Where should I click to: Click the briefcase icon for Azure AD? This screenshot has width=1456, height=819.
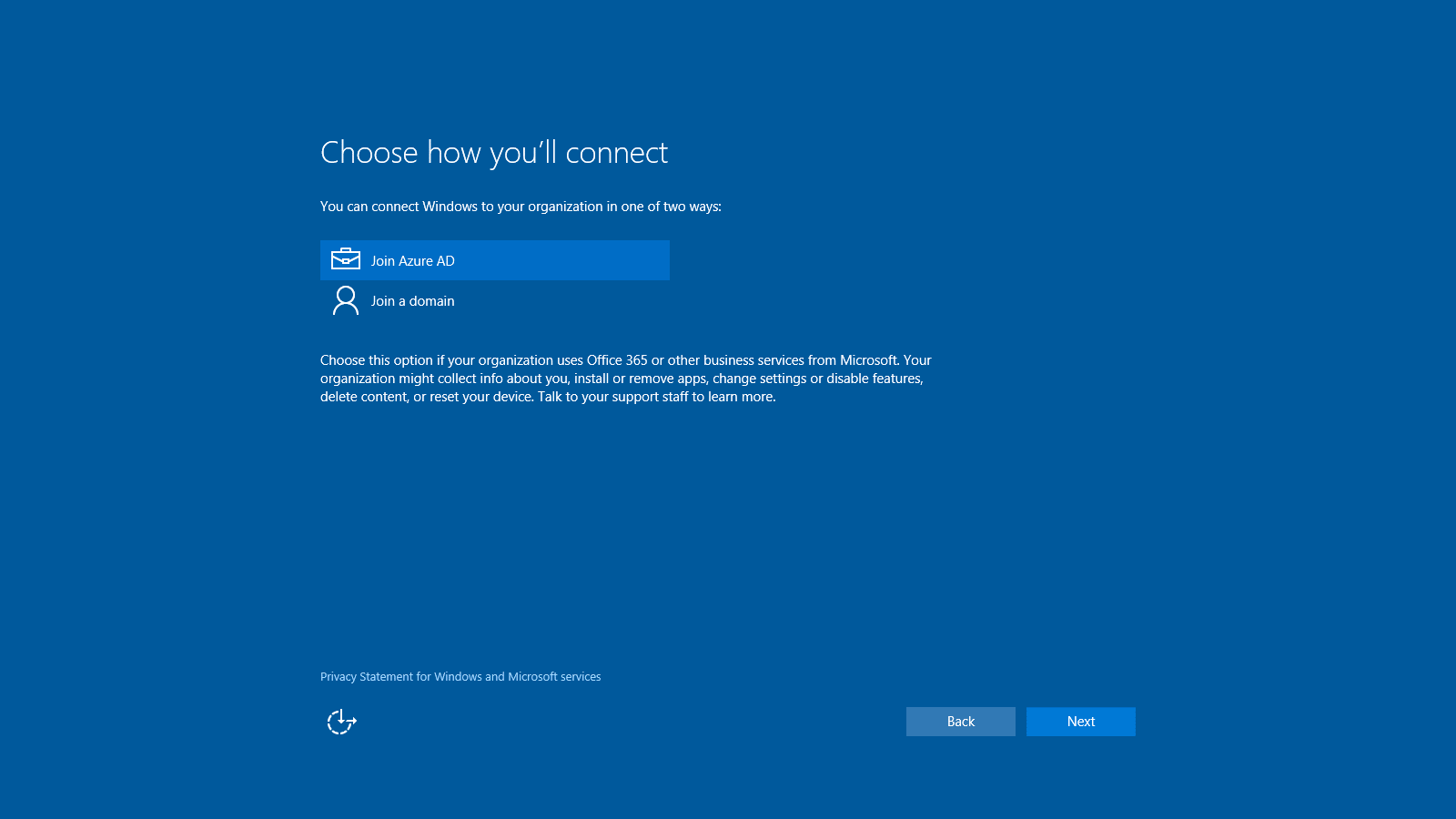[x=346, y=260]
